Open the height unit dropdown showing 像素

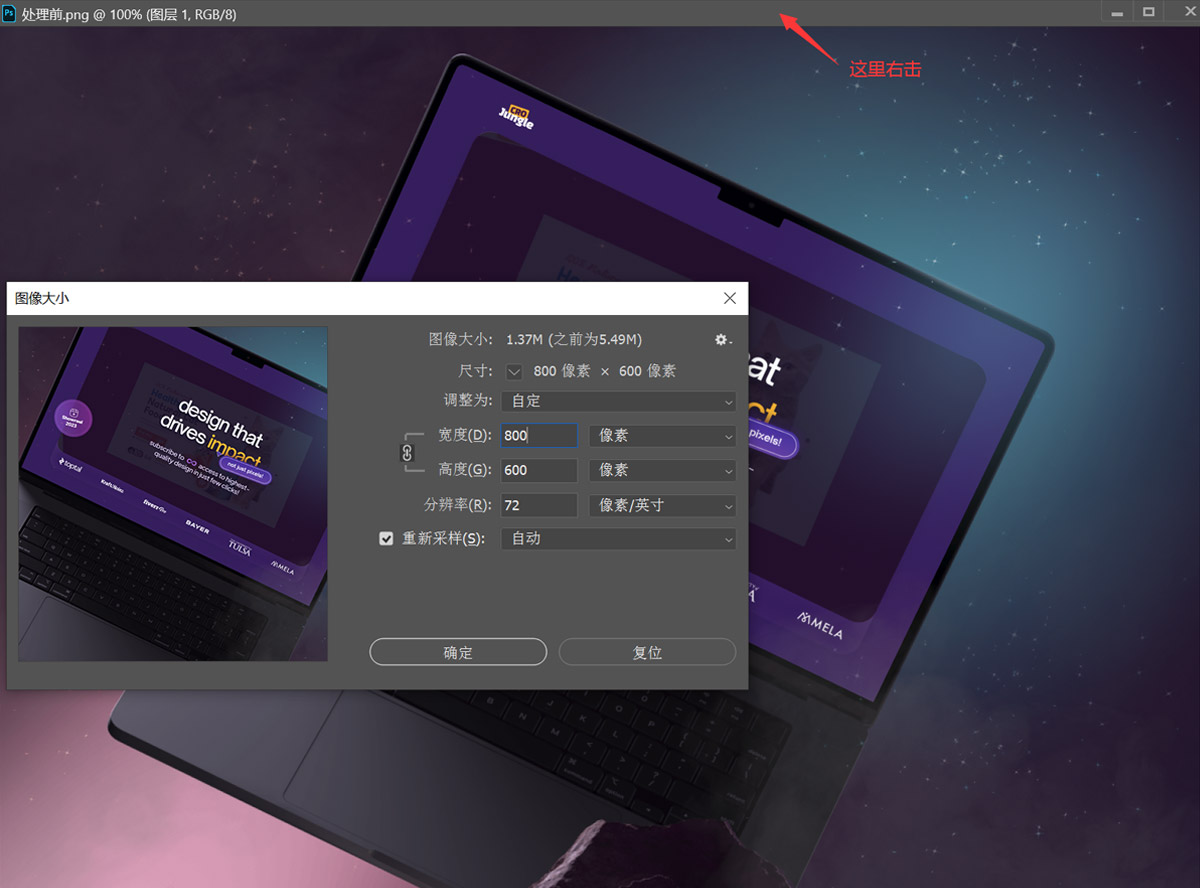click(x=662, y=470)
